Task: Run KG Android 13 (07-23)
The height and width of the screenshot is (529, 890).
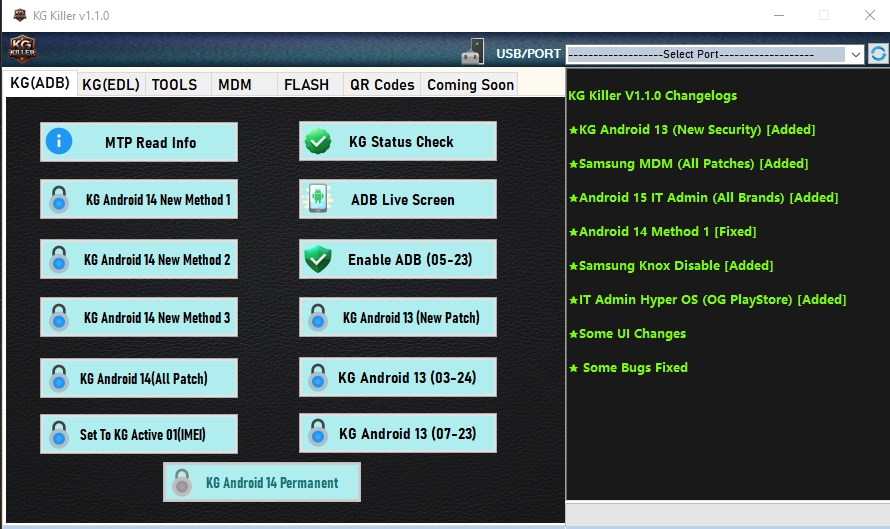Action: [398, 433]
